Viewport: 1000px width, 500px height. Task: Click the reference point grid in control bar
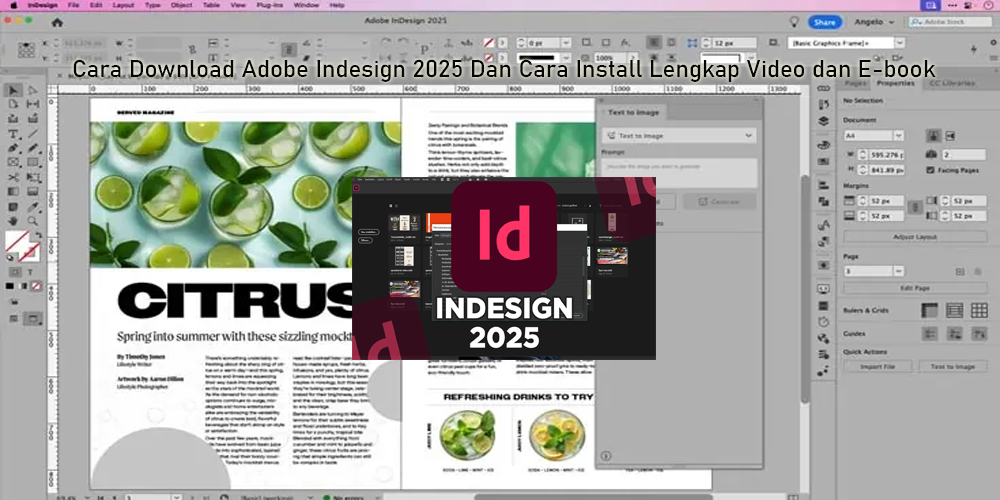click(26, 49)
